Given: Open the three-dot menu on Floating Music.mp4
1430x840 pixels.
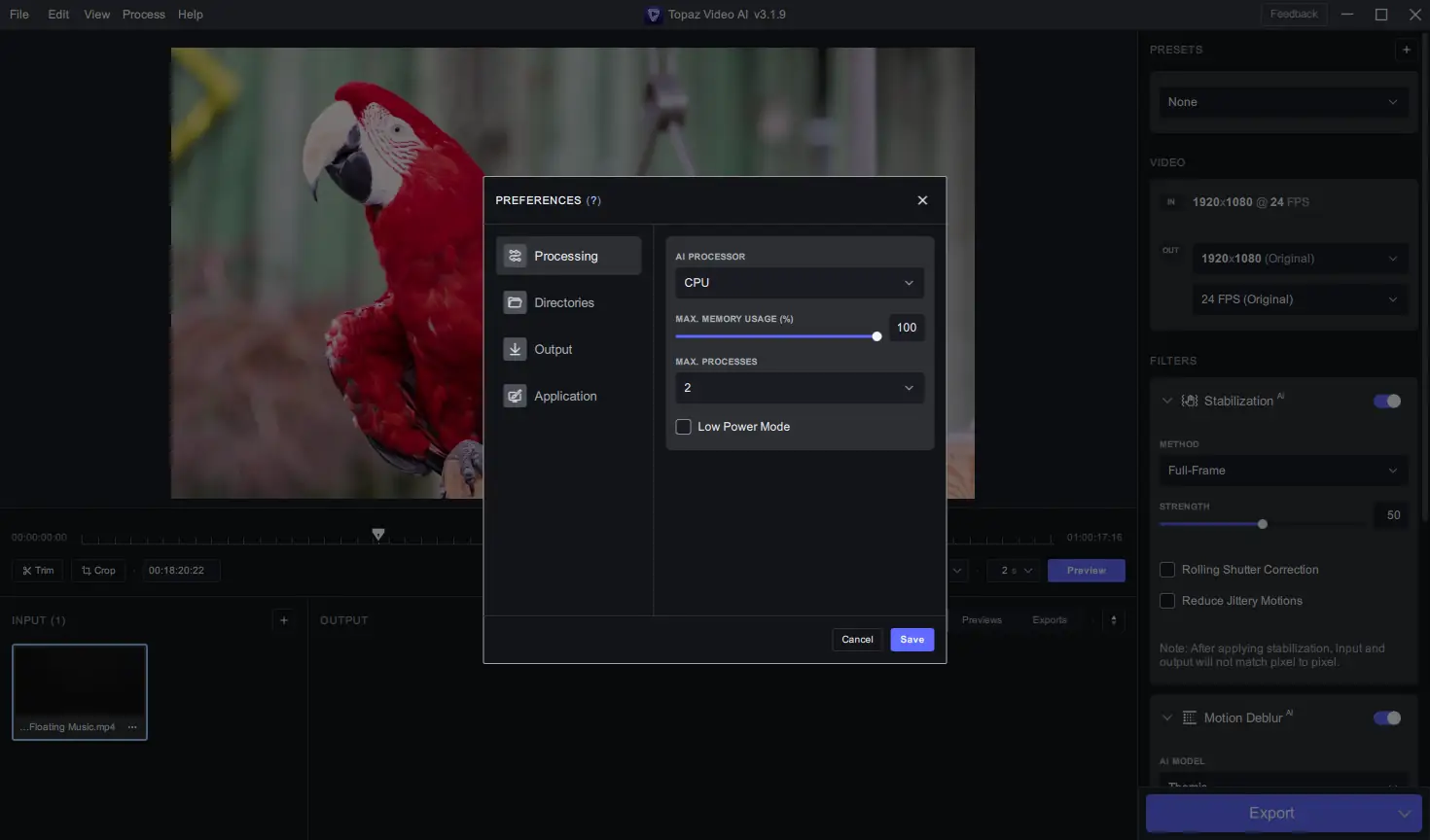Looking at the screenshot, I should tap(132, 727).
